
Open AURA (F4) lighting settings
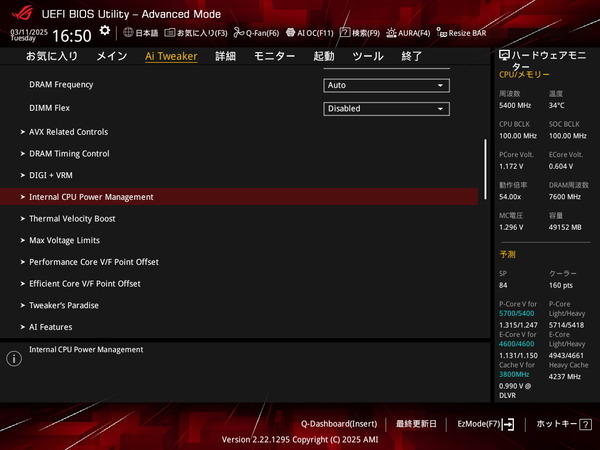coord(410,33)
